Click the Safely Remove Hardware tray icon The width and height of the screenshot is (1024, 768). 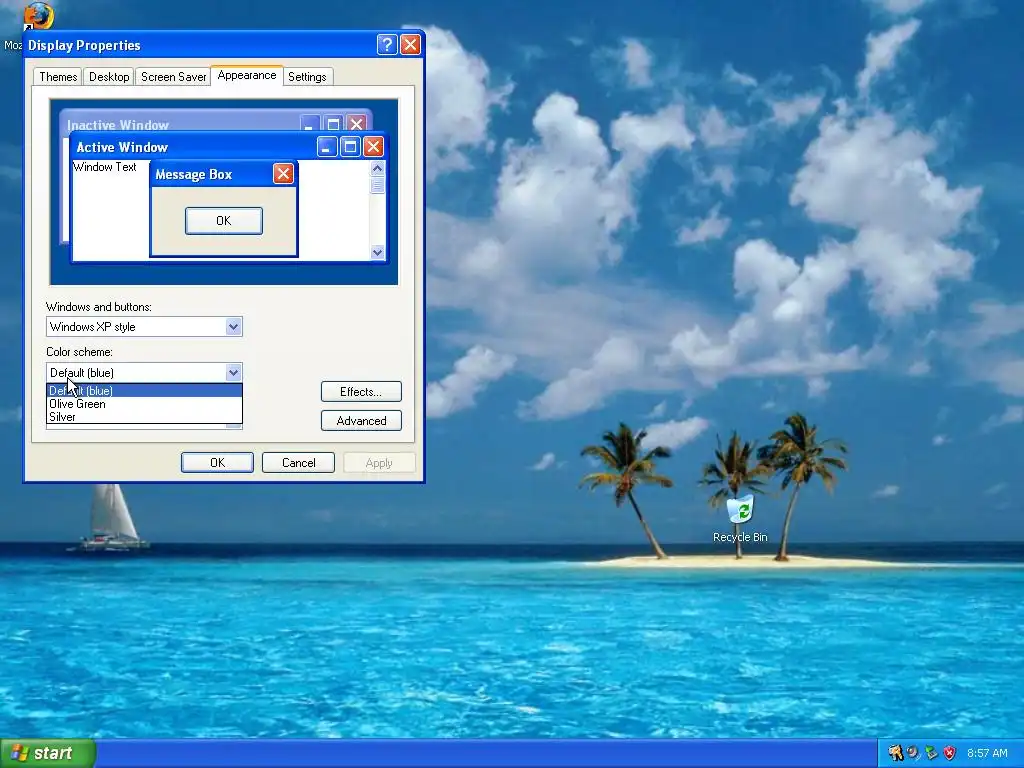pyautogui.click(x=931, y=753)
